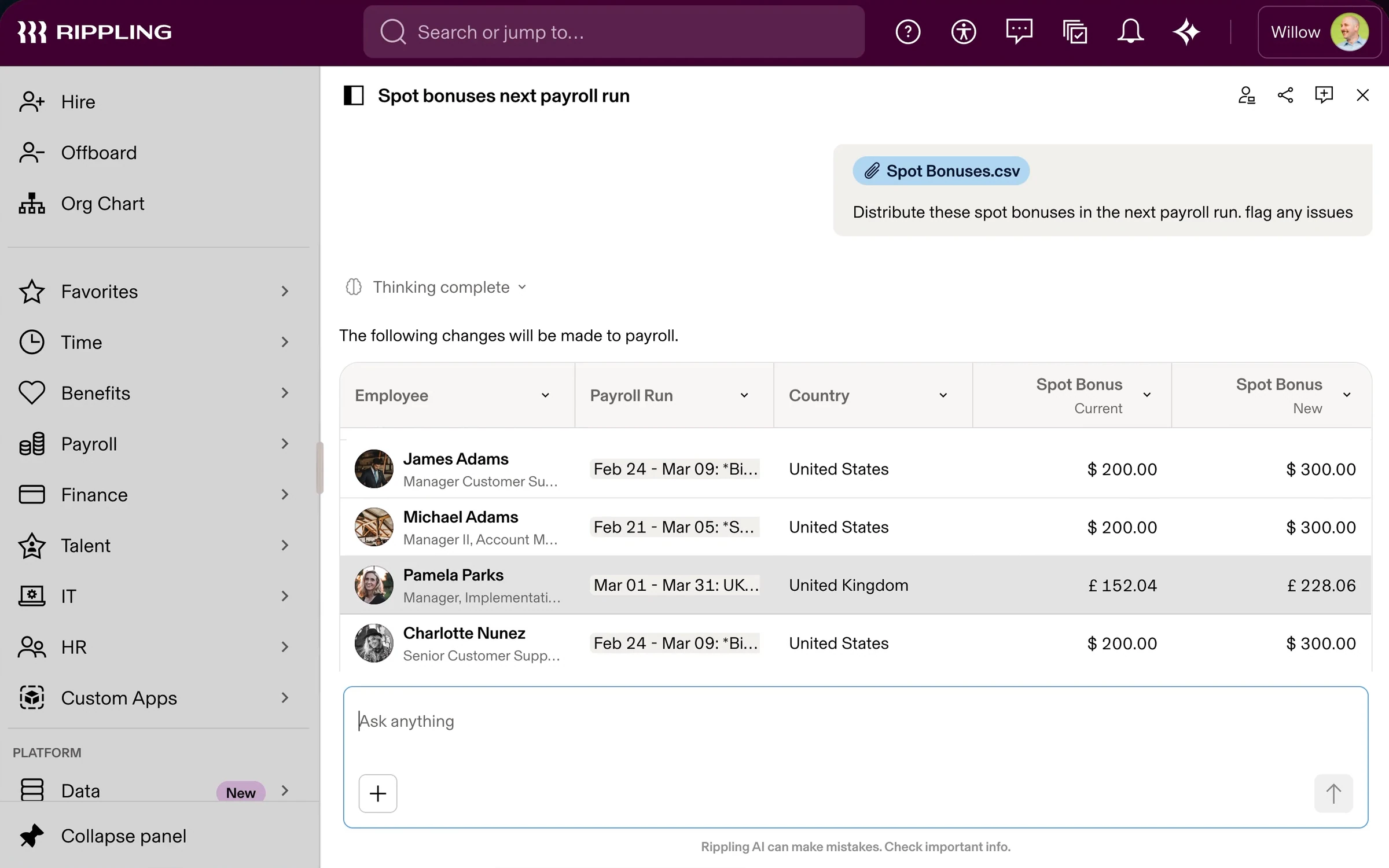Screen dimensions: 1389x868
Task: Click the IT laptop icon
Action: [32, 596]
